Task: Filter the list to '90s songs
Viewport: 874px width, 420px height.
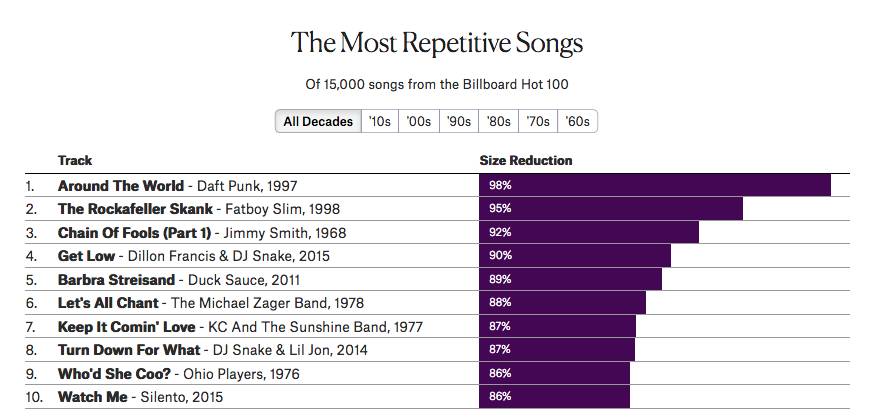Action: pos(459,121)
